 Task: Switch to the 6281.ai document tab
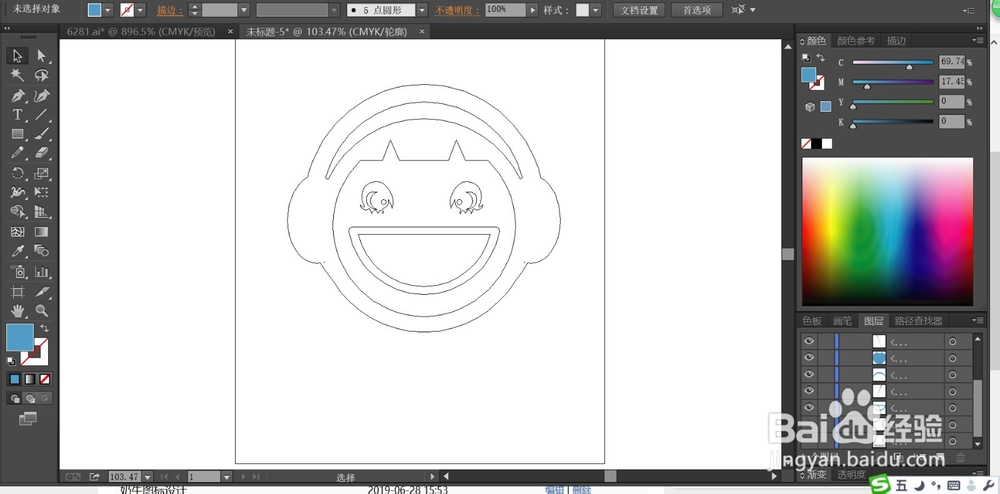tap(141, 31)
